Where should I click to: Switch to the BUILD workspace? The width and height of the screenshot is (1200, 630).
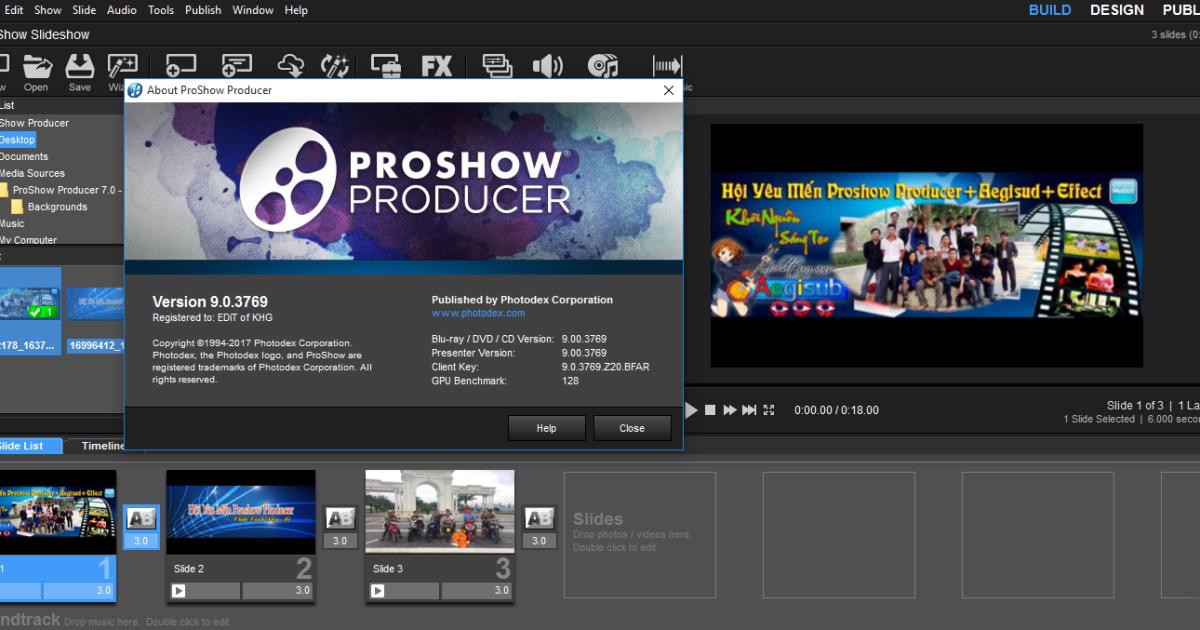pyautogui.click(x=1050, y=10)
